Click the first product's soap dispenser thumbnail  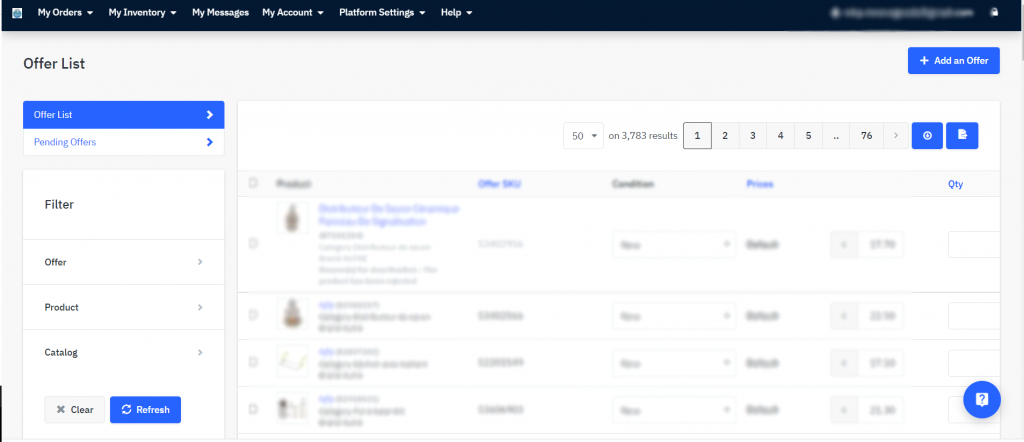[293, 218]
